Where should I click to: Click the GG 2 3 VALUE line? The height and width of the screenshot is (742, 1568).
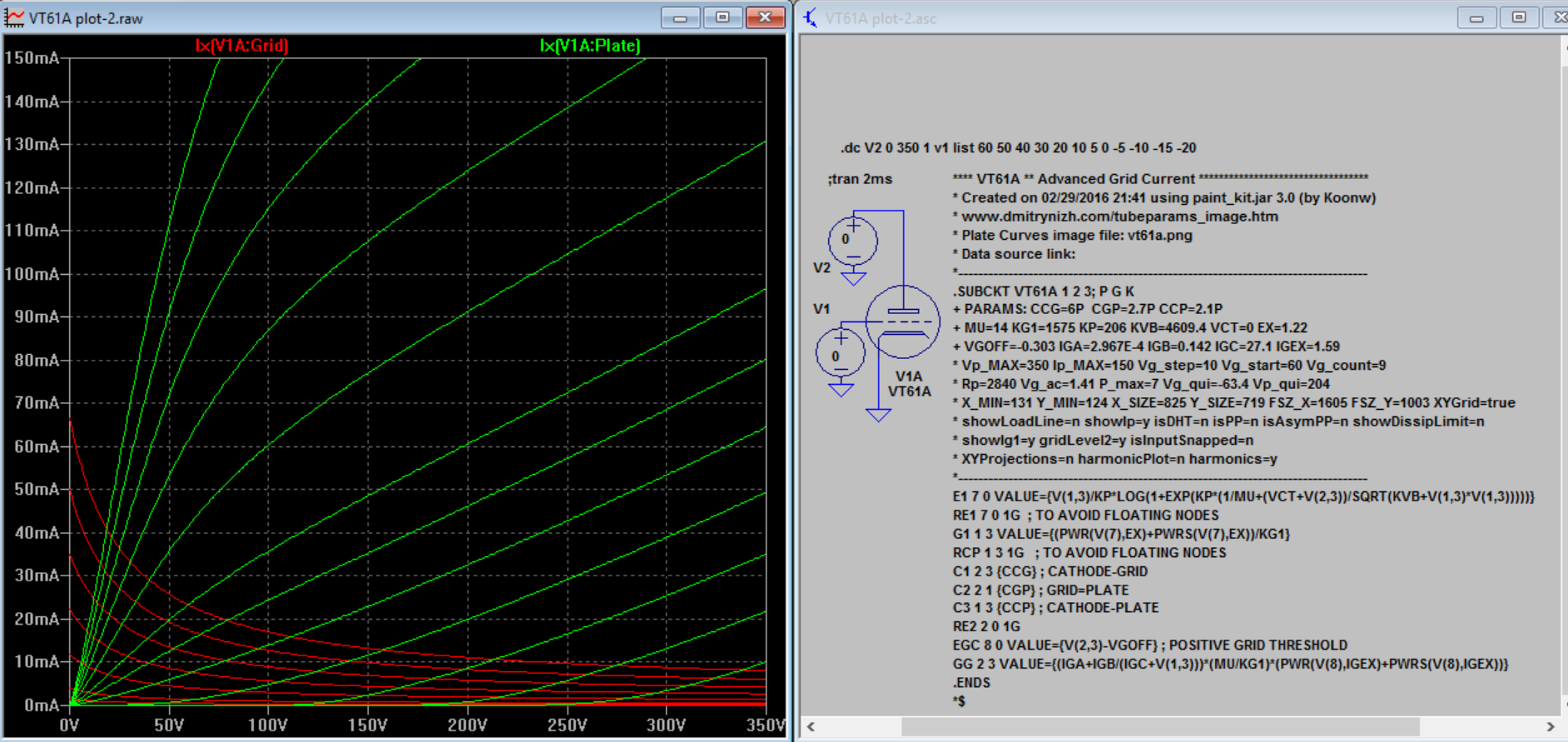pyautogui.click(x=1231, y=664)
